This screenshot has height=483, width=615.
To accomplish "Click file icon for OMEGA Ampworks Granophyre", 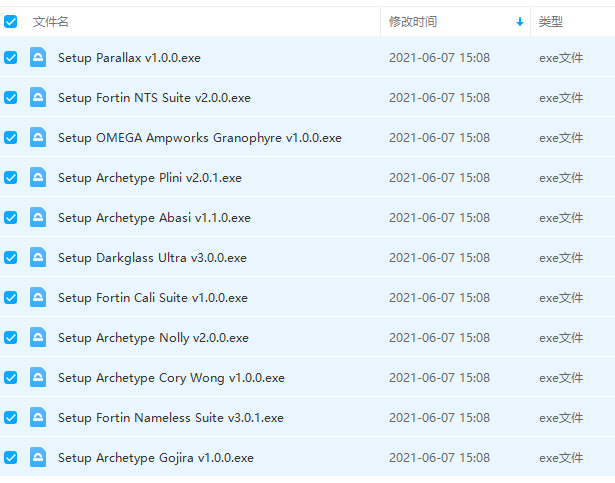I will tap(38, 137).
